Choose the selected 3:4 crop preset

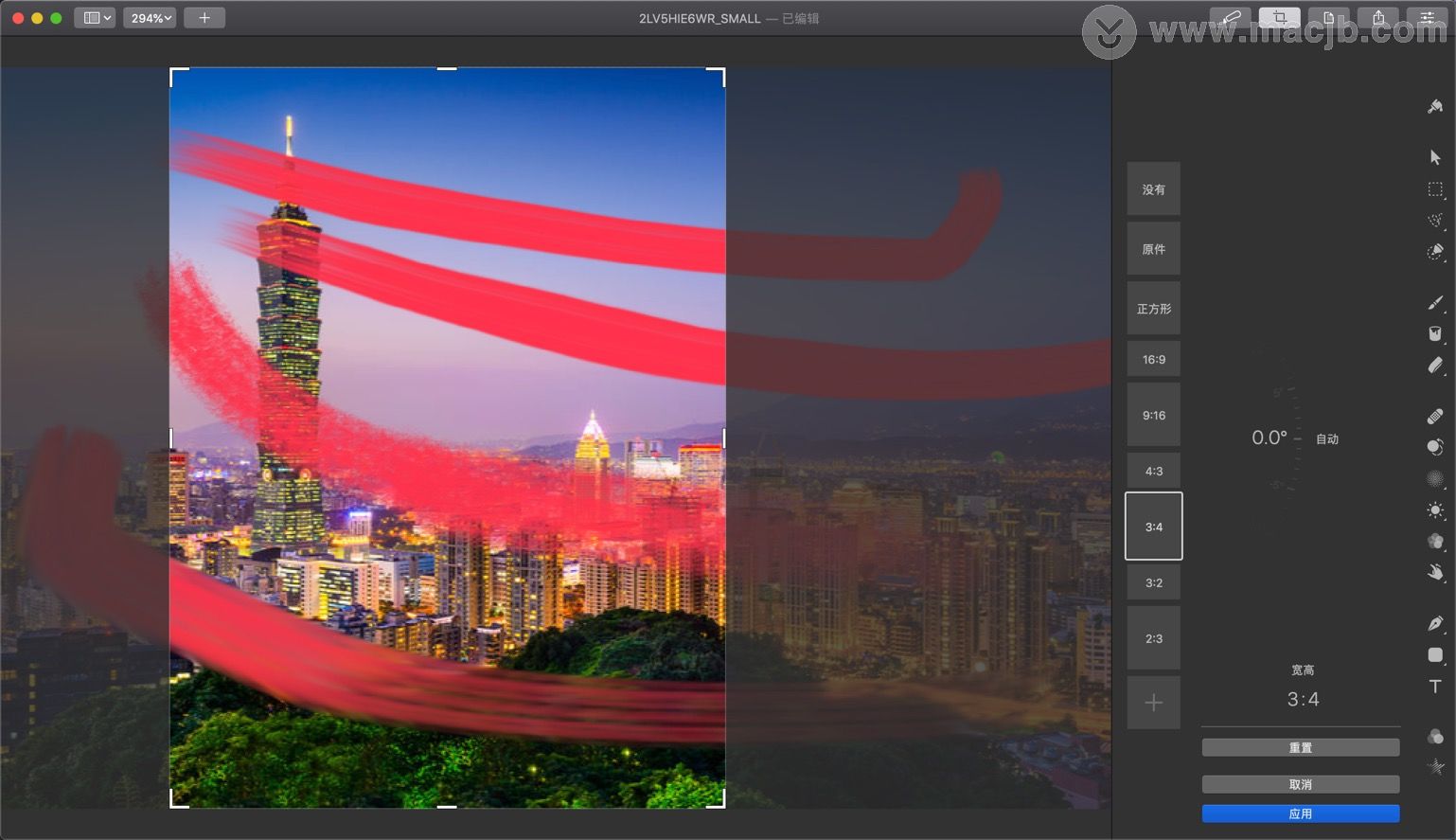[x=1153, y=527]
